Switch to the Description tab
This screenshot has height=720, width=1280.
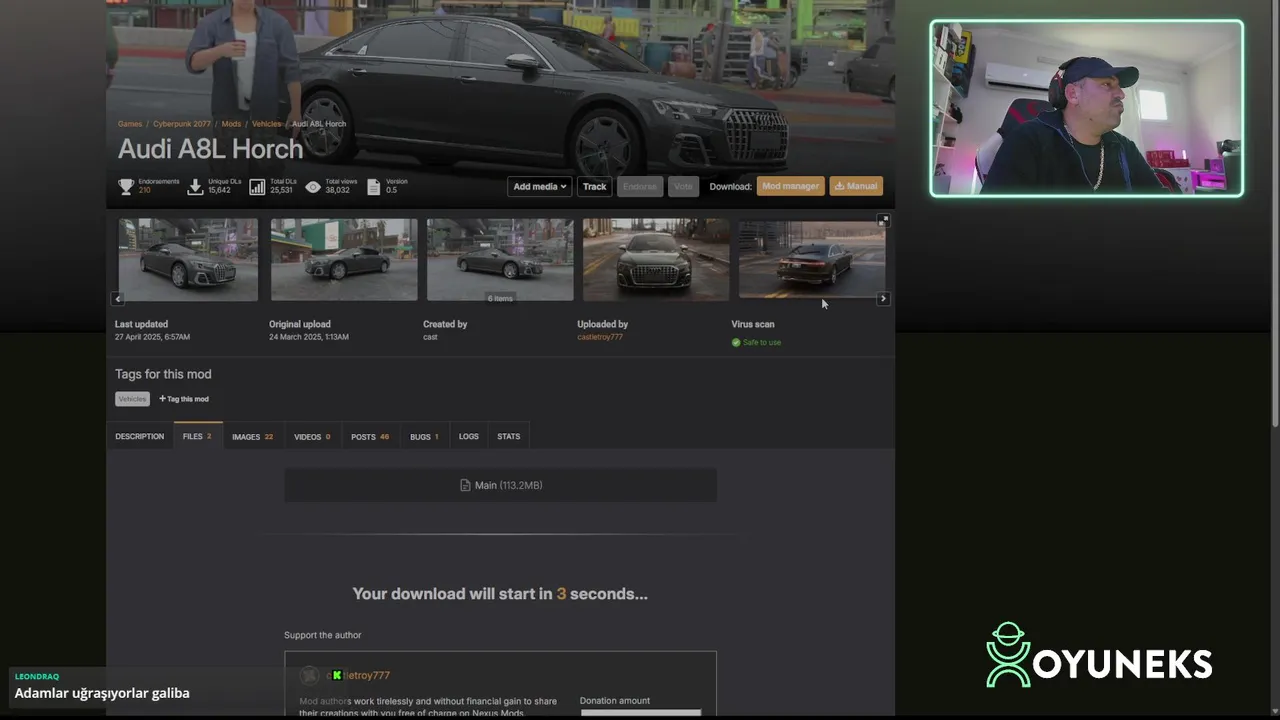(x=139, y=436)
